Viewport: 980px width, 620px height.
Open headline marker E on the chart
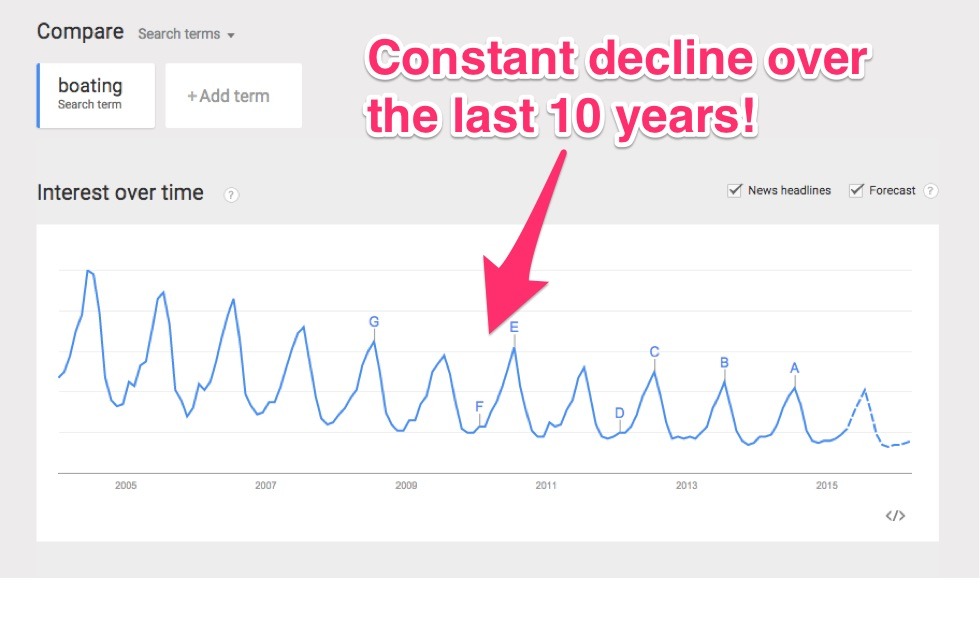coord(514,327)
